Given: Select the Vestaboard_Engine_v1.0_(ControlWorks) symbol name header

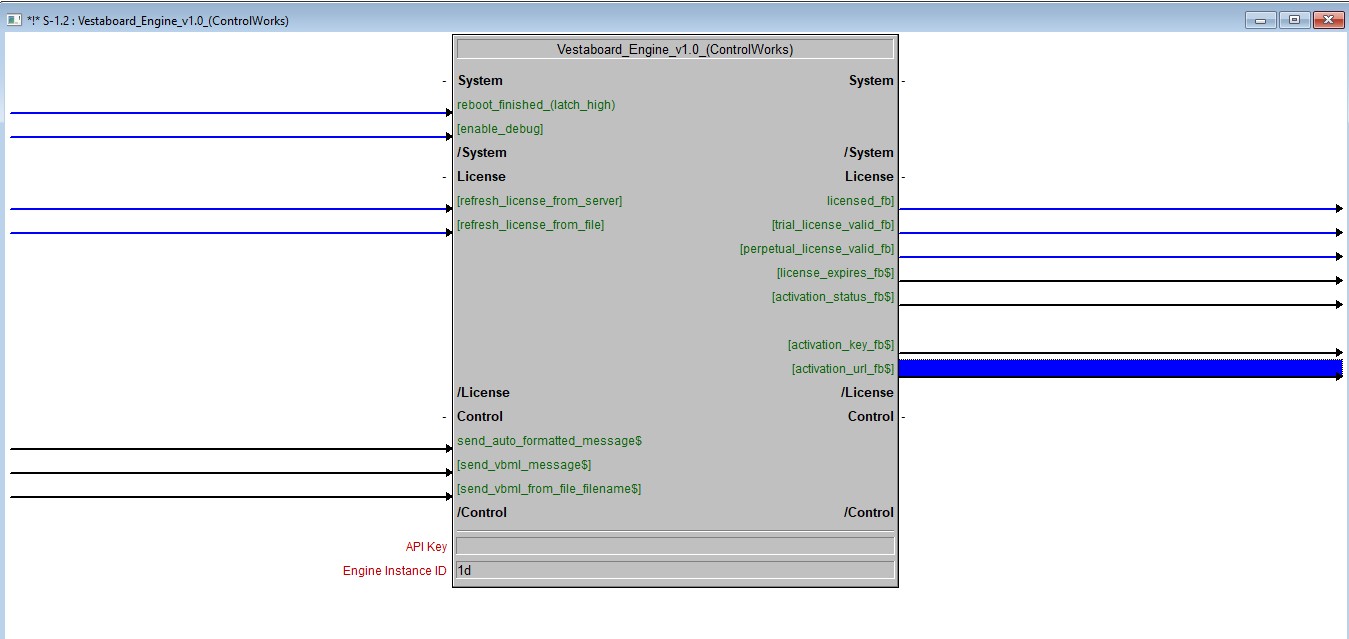Looking at the screenshot, I should pyautogui.click(x=675, y=49).
